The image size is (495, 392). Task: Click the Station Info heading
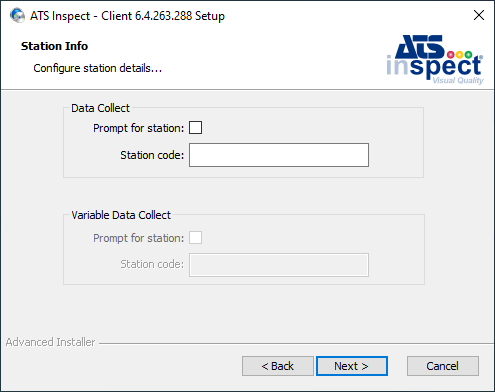54,46
